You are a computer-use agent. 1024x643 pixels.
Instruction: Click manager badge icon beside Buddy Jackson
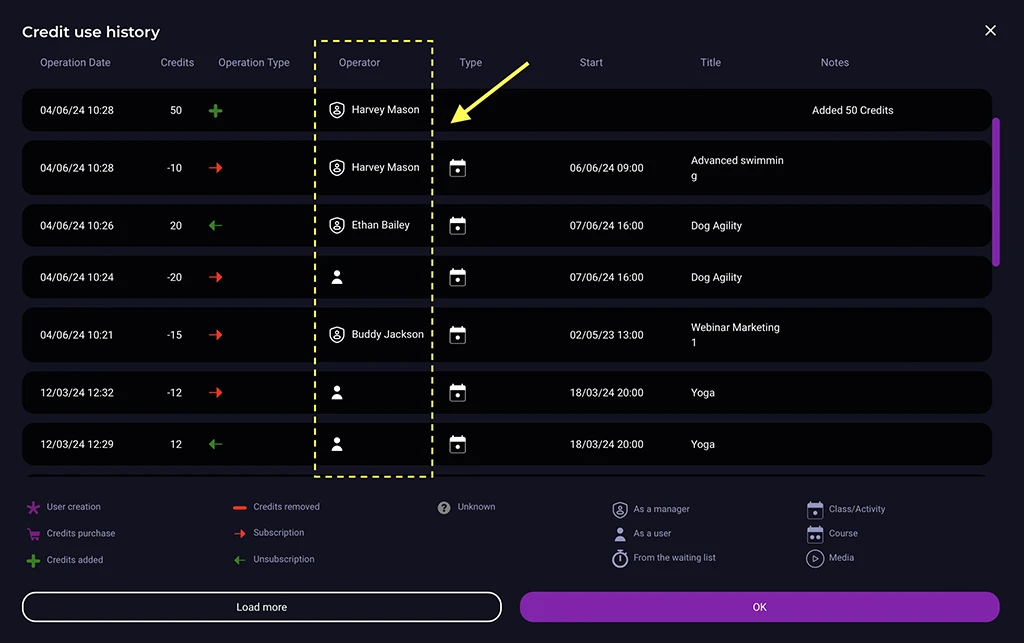(x=337, y=335)
